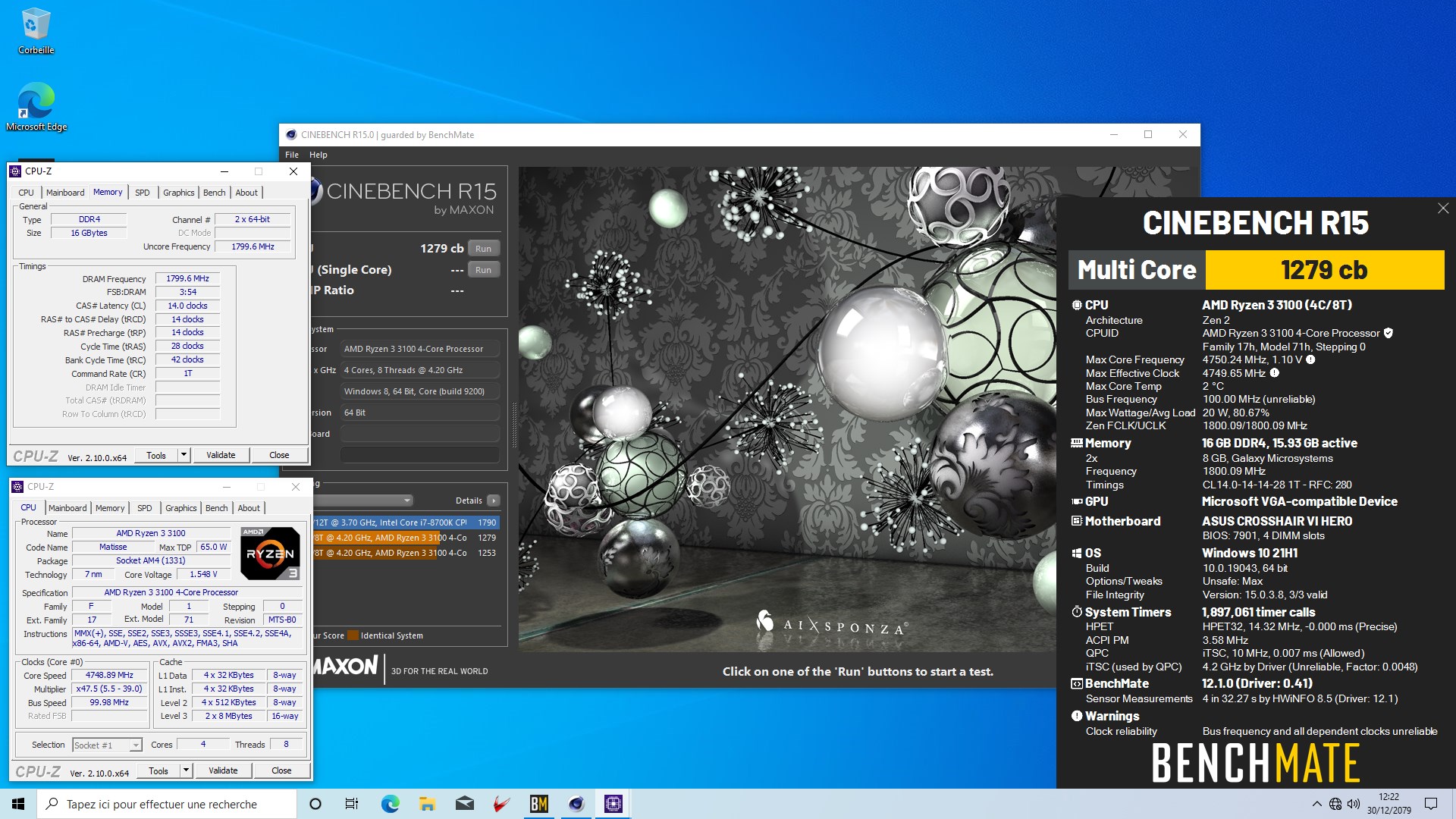Click the warning icon beside Max Effective Clock

tap(1275, 372)
